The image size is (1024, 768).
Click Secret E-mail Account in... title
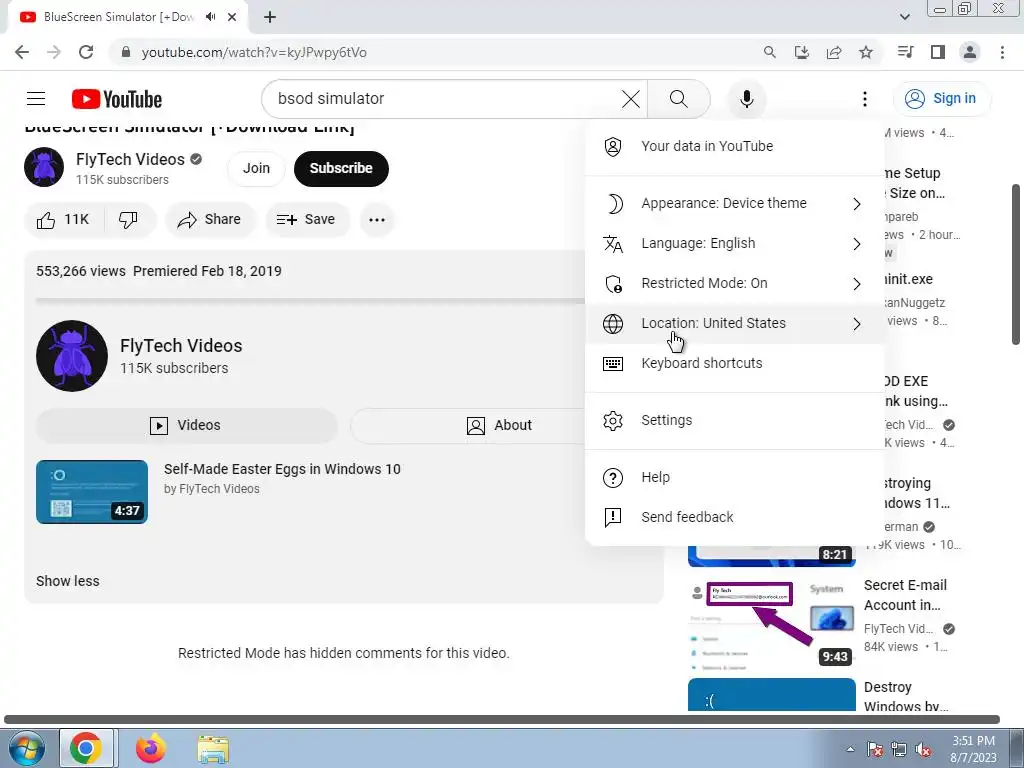[x=905, y=595]
